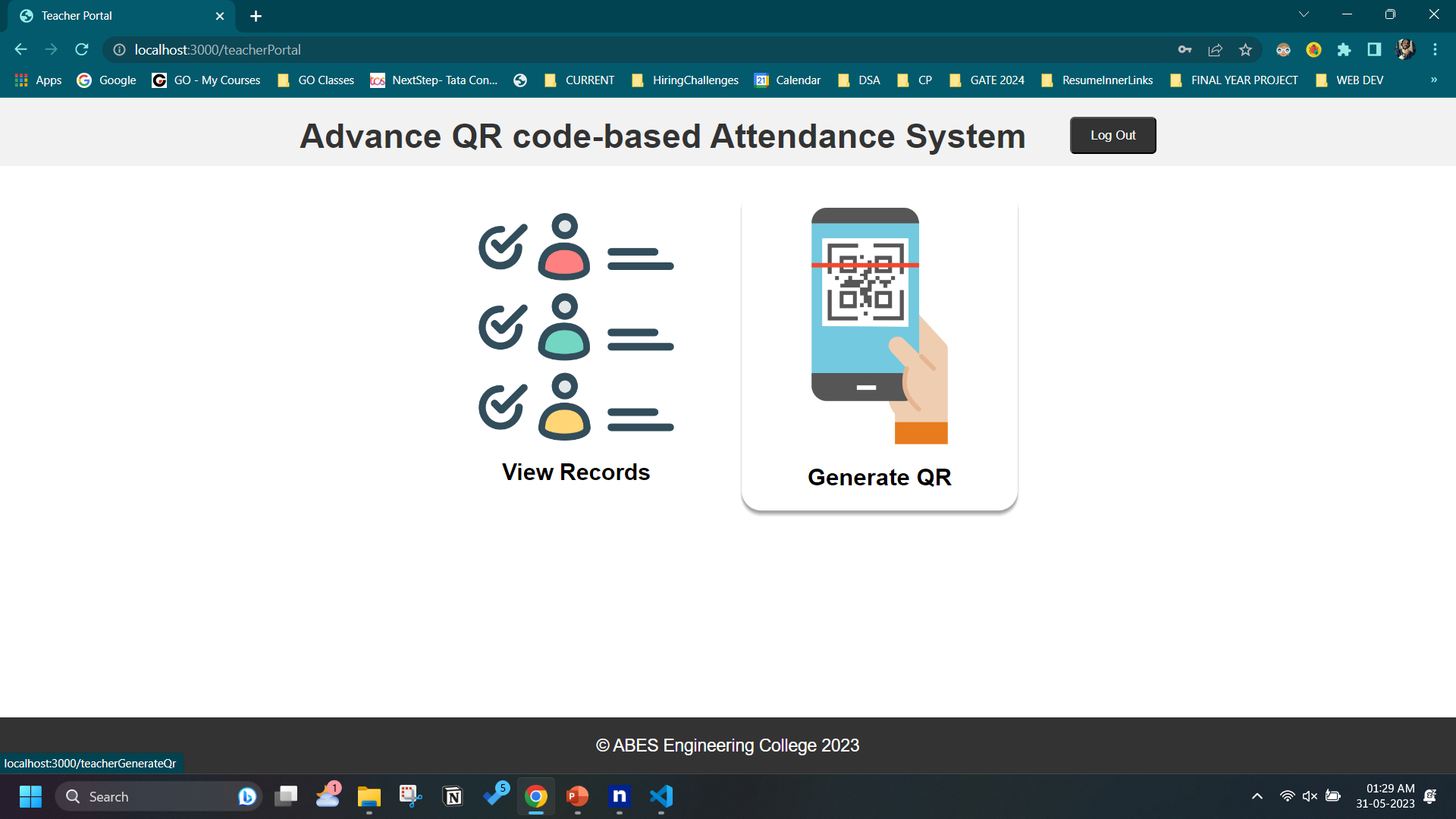Click the Log Out button
Screen dimensions: 1456x819
click(1112, 135)
